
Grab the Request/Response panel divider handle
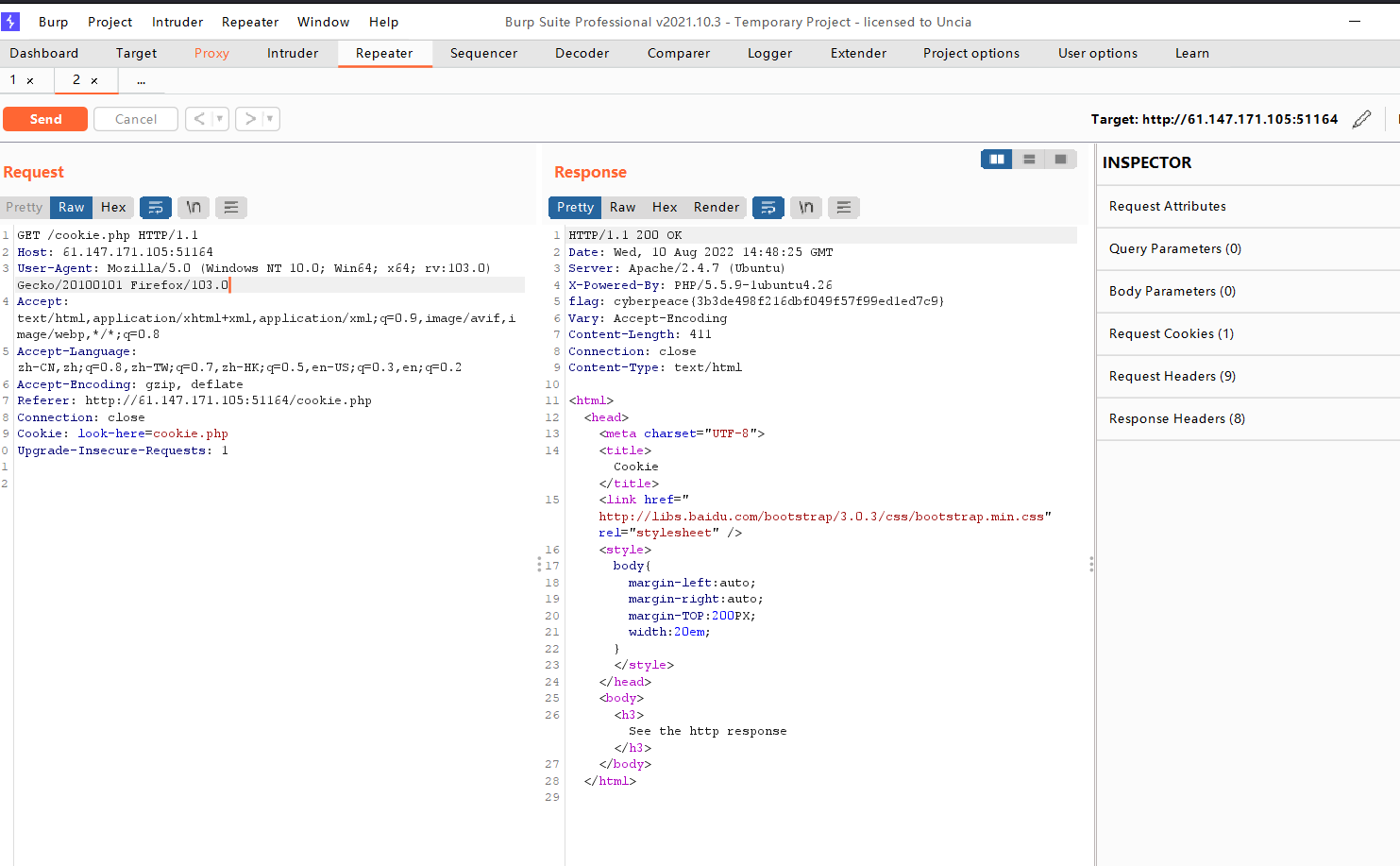539,565
